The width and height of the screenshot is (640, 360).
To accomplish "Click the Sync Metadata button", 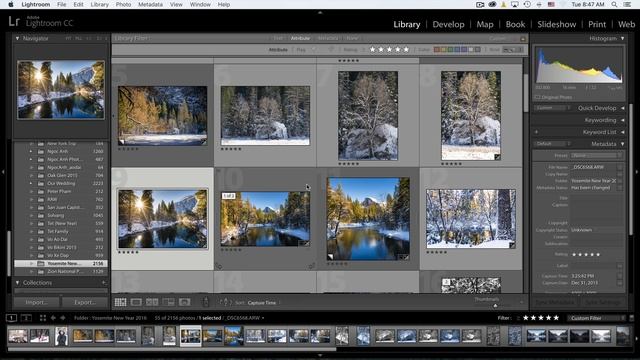I will 555,302.
